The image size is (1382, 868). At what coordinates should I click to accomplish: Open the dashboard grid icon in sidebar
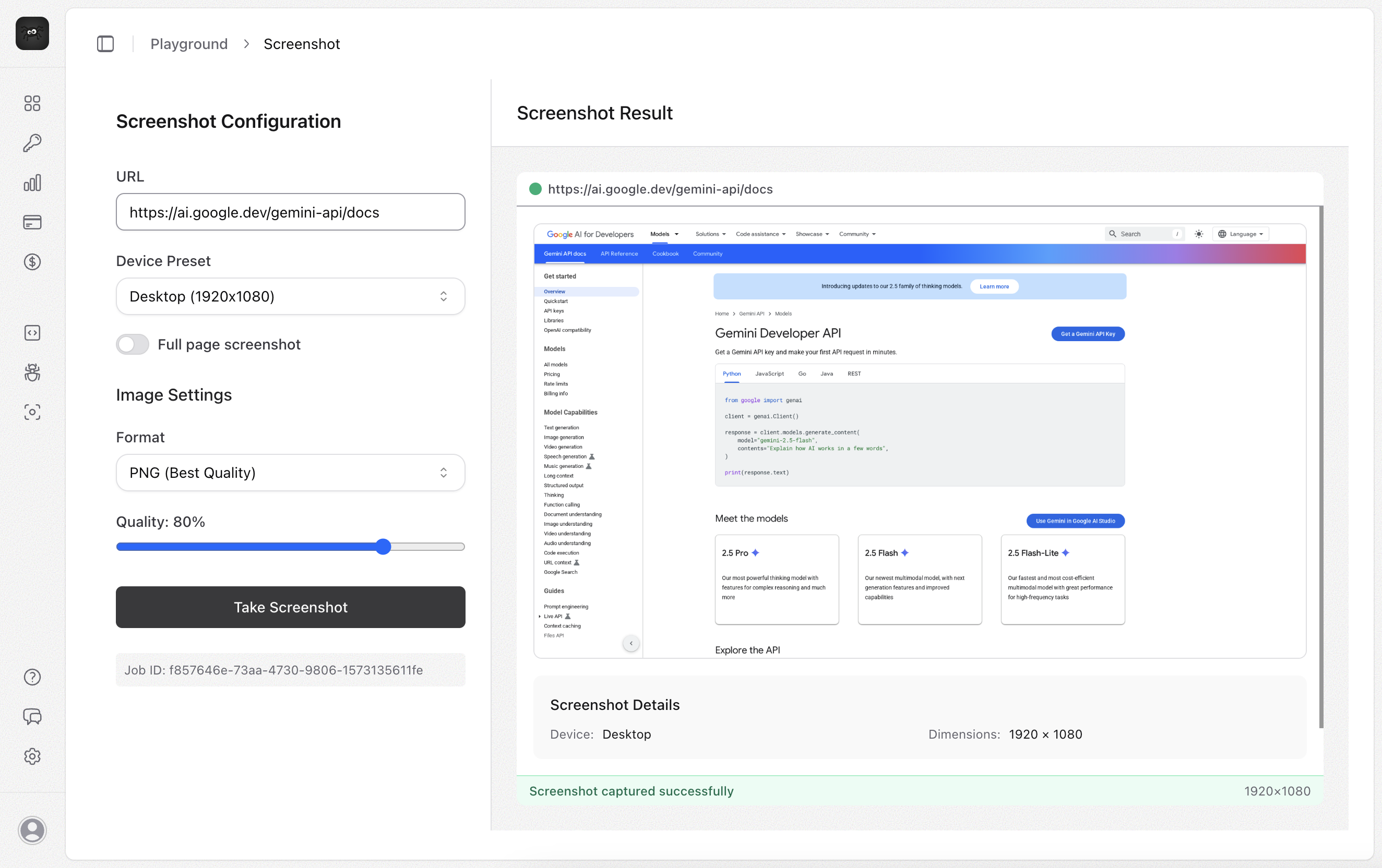tap(32, 103)
